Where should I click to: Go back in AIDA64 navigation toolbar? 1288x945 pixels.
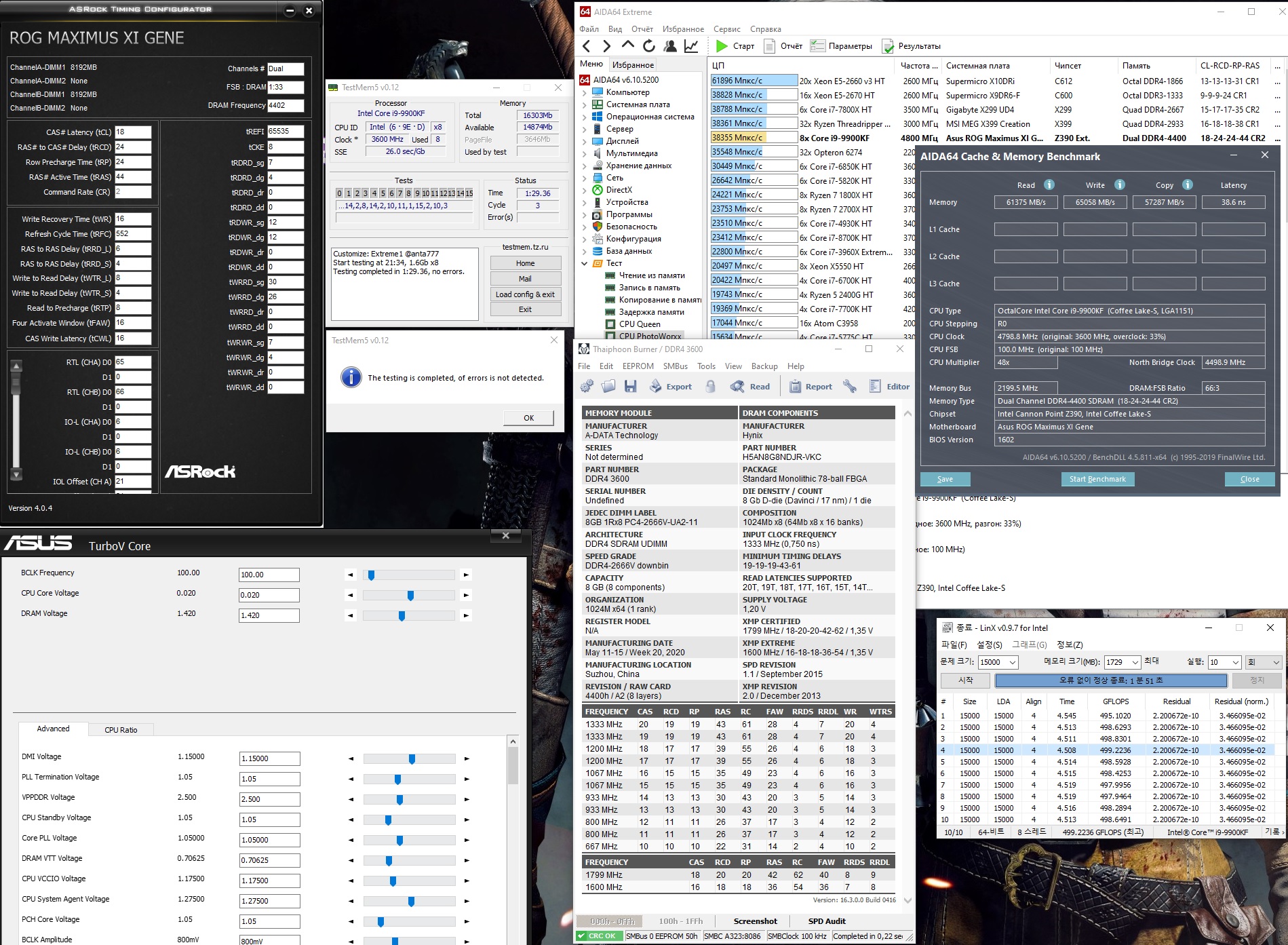click(587, 46)
